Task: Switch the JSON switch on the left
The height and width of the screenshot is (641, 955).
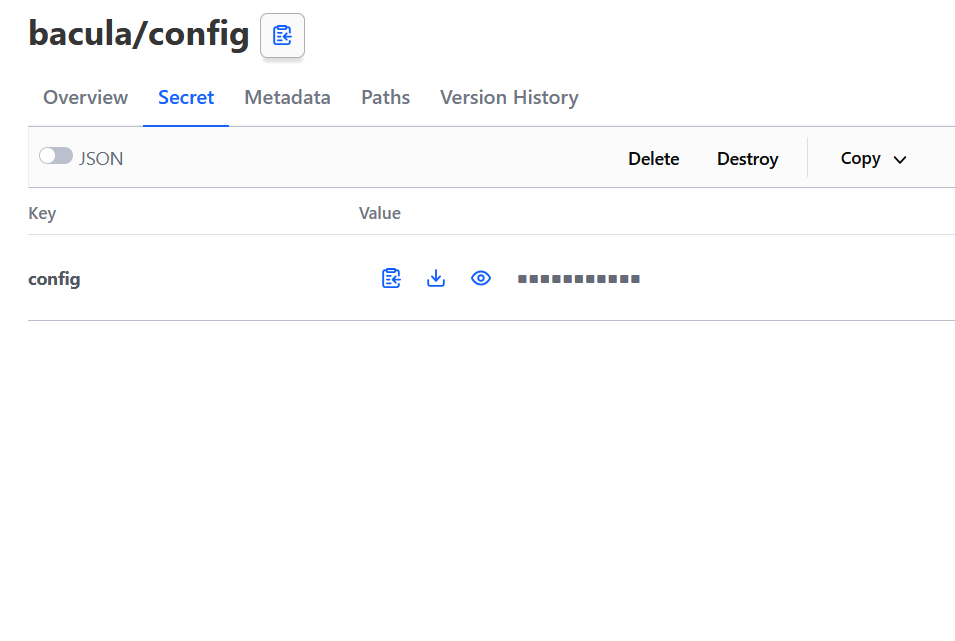Action: click(x=56, y=156)
